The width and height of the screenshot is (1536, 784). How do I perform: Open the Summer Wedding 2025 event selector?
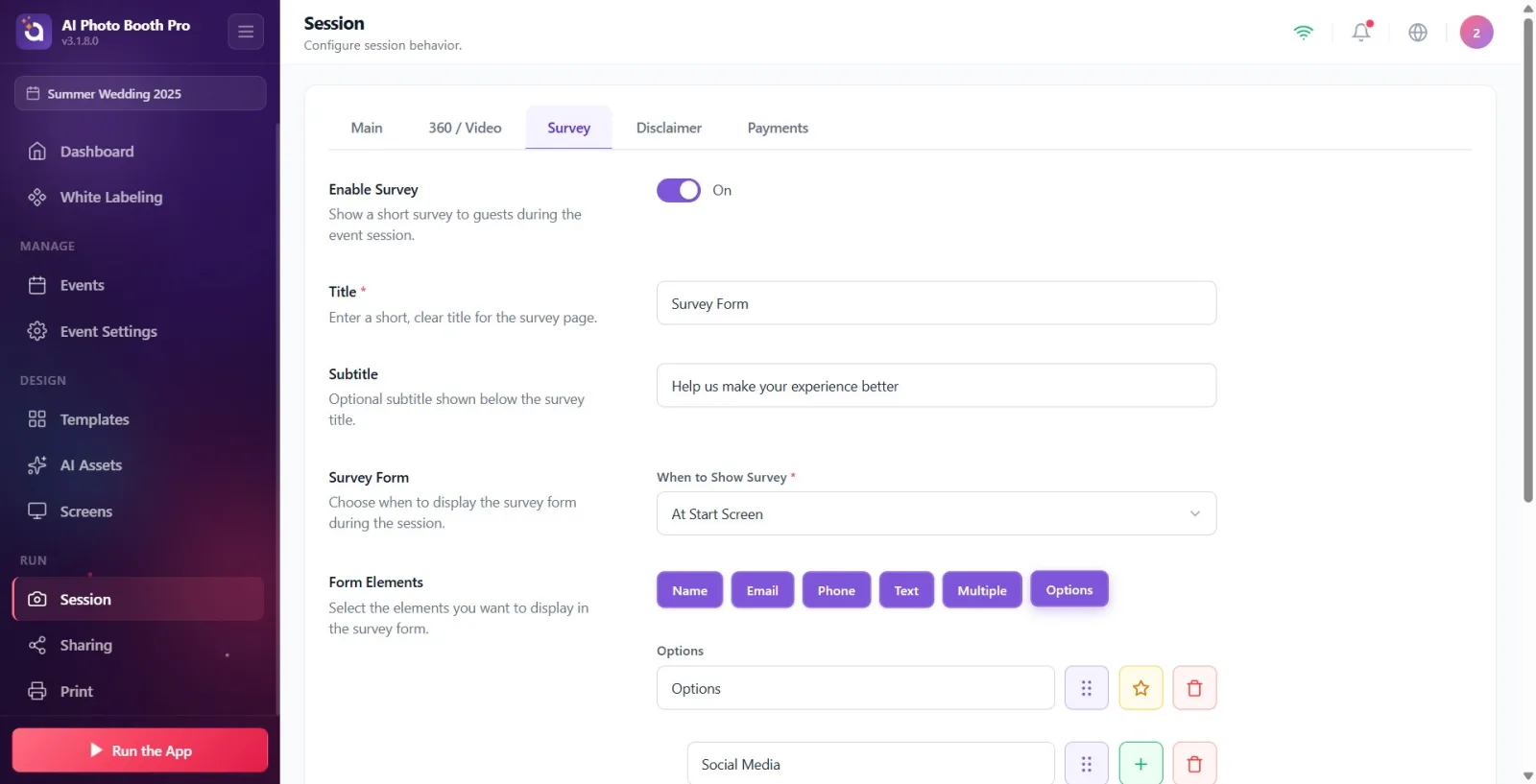click(140, 93)
